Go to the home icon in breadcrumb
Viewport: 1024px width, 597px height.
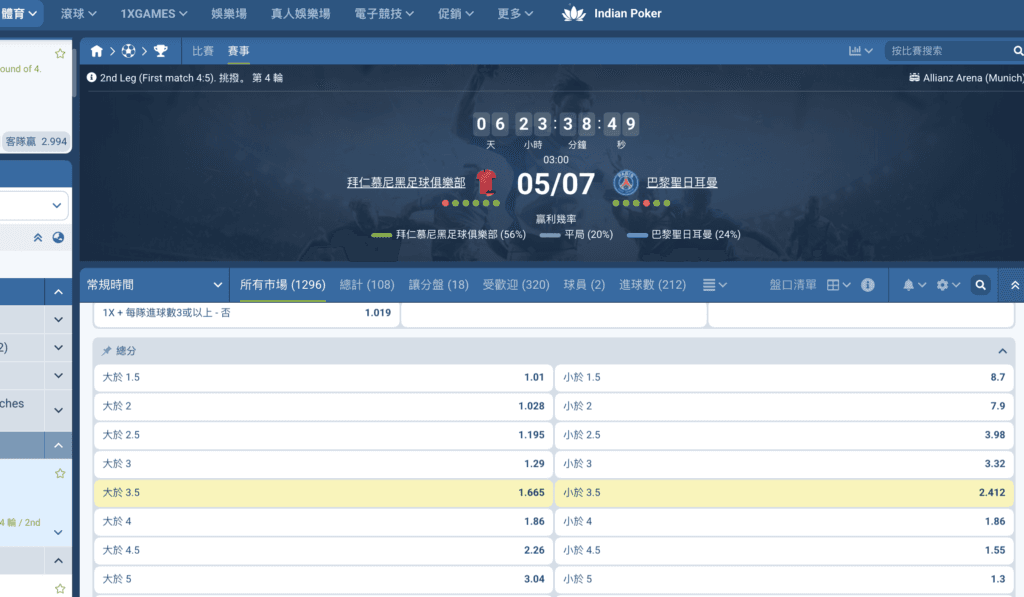pos(97,51)
